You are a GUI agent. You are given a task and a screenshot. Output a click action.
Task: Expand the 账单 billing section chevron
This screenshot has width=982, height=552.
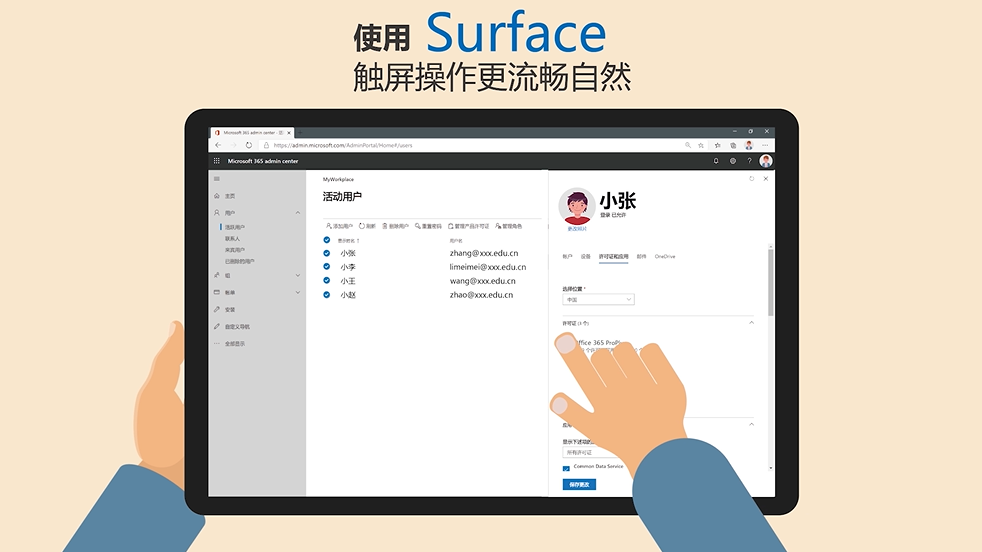pyautogui.click(x=297, y=293)
